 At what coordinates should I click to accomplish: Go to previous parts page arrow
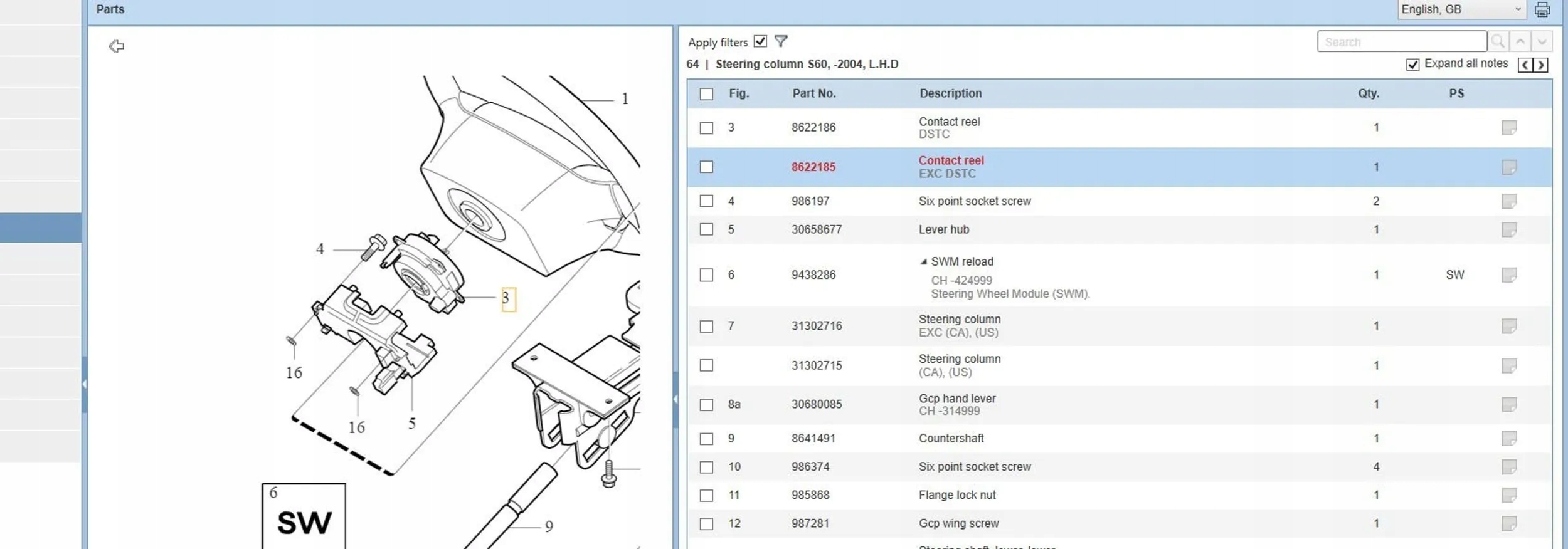coord(1525,65)
